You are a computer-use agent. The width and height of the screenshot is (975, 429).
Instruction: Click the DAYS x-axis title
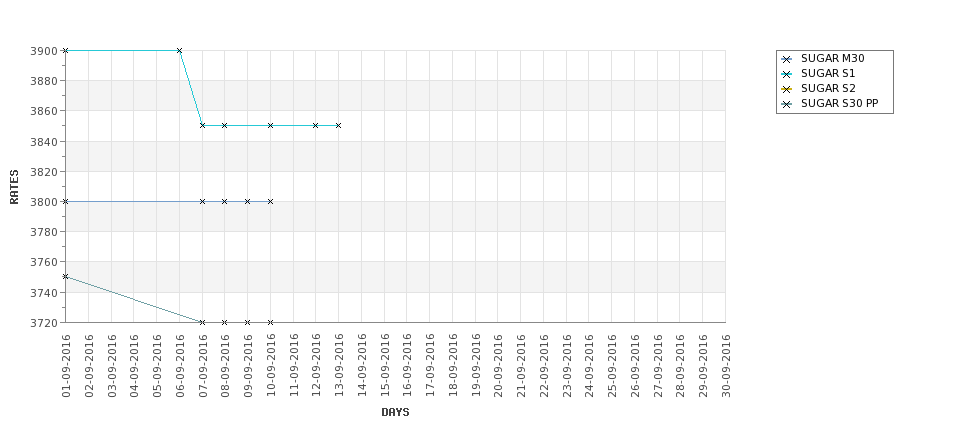(395, 412)
